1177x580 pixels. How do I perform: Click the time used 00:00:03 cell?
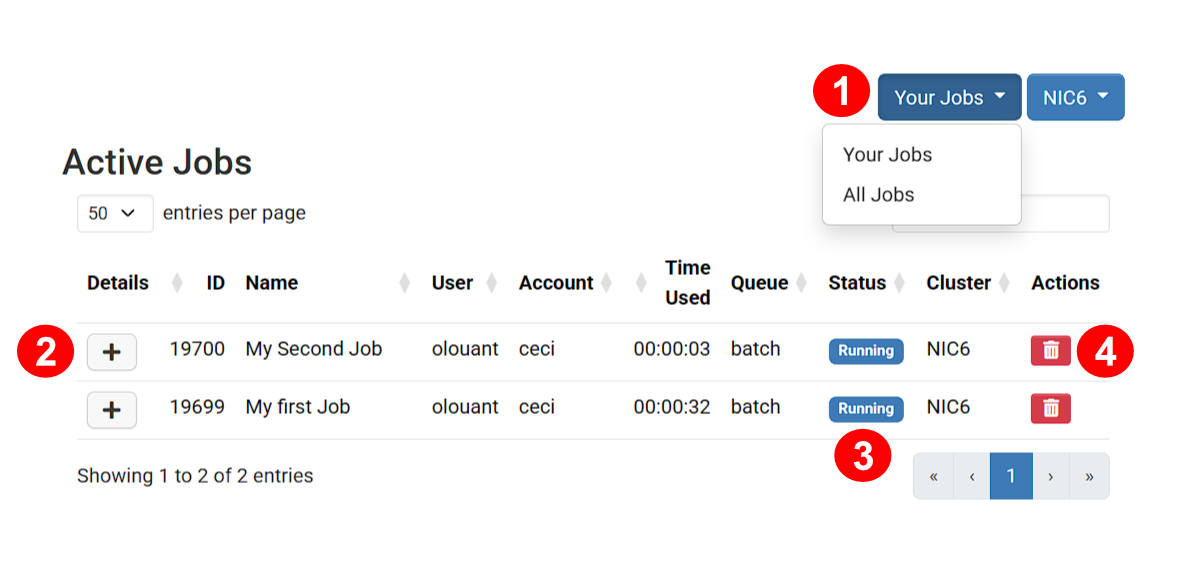click(x=671, y=349)
